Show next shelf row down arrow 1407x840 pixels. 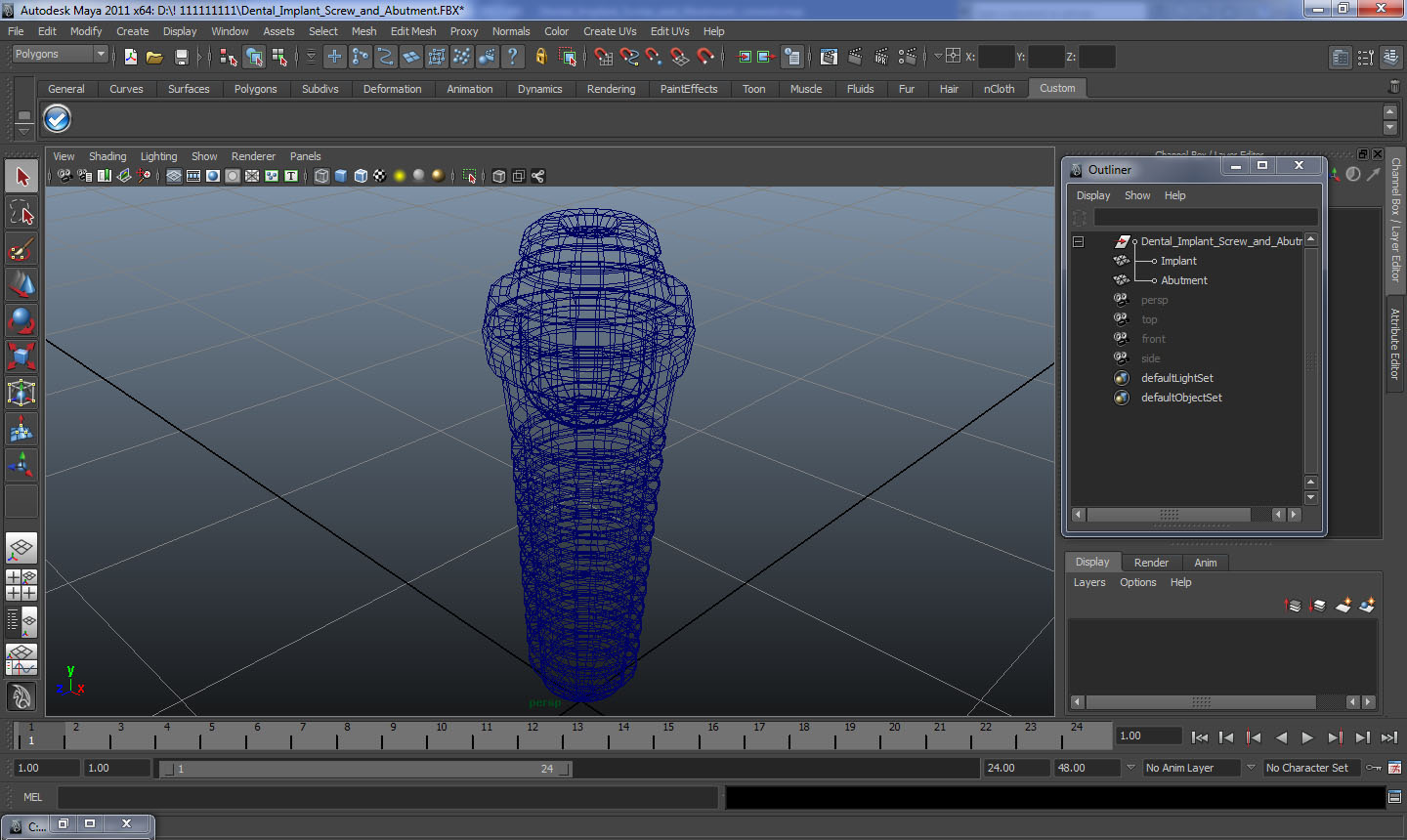[1390, 128]
